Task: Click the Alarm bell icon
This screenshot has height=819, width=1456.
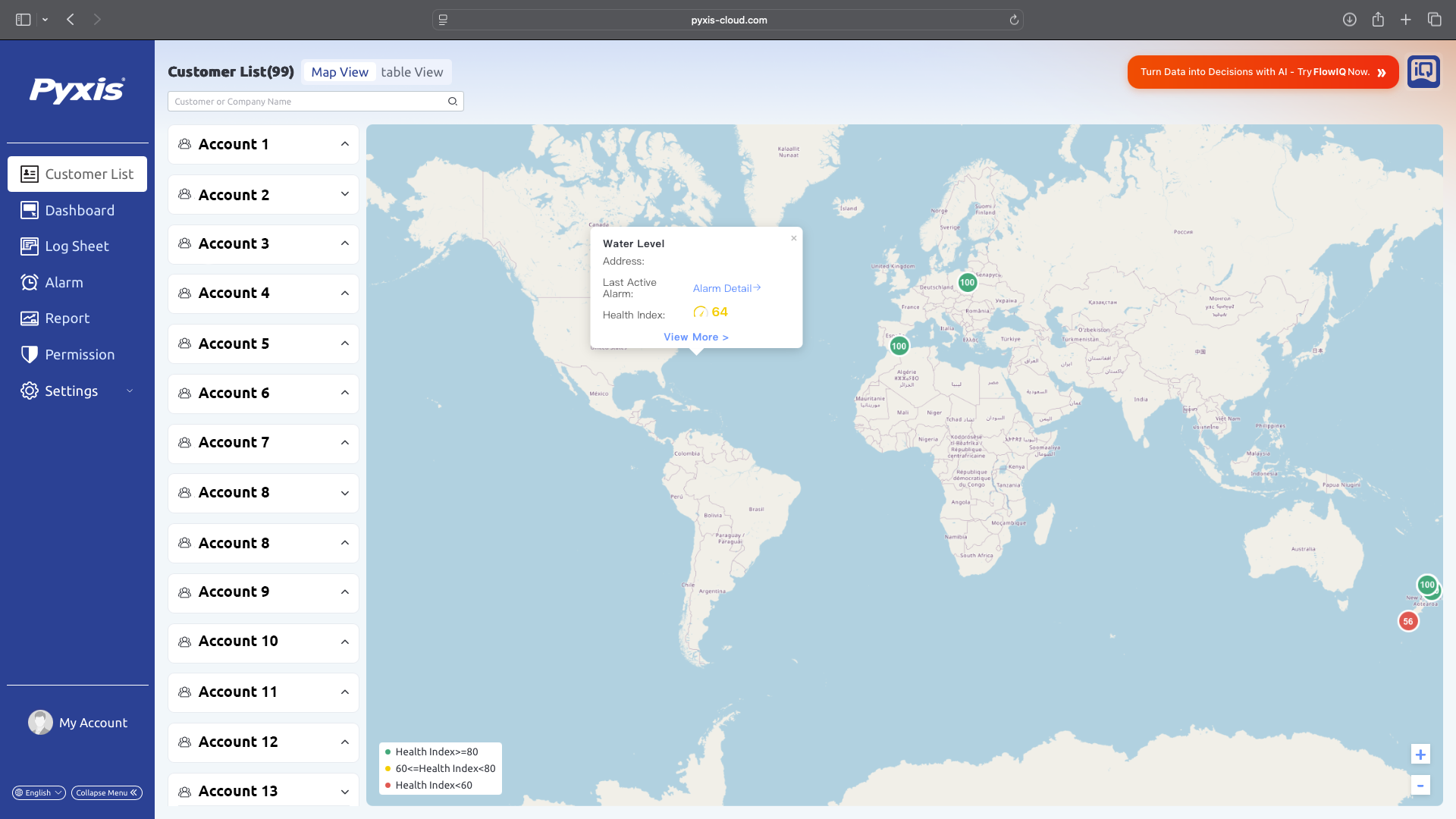Action: pos(29,282)
